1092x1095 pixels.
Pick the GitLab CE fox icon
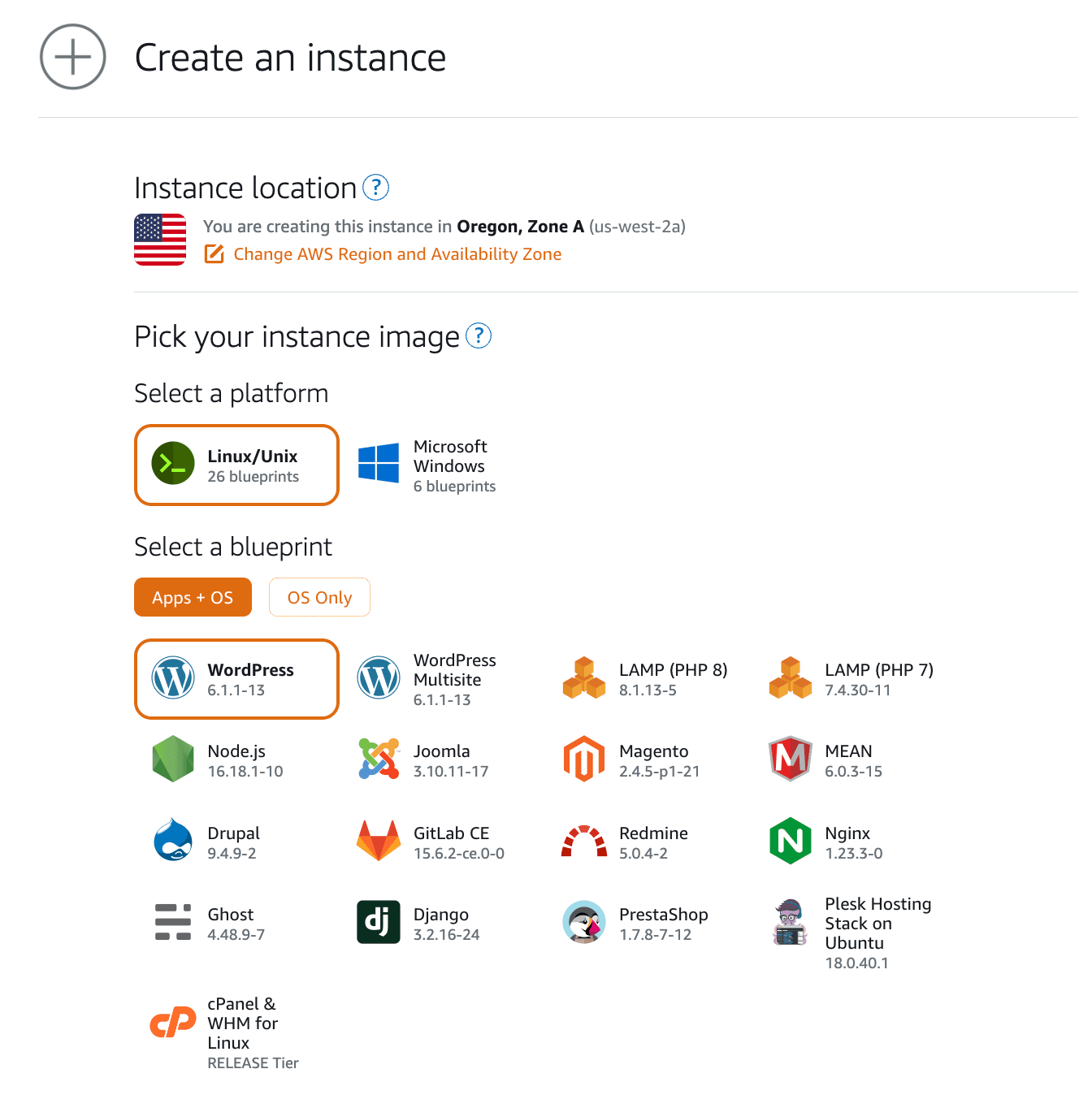(379, 841)
